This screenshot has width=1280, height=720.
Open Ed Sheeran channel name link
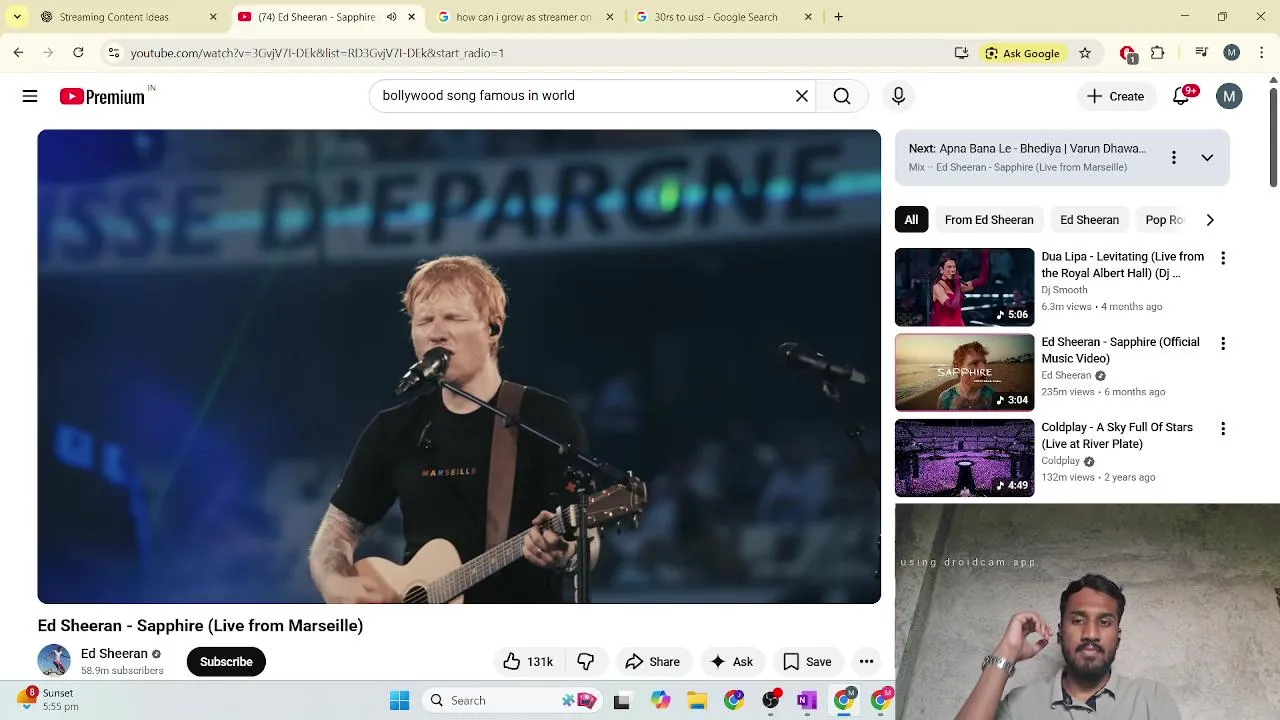coord(114,653)
